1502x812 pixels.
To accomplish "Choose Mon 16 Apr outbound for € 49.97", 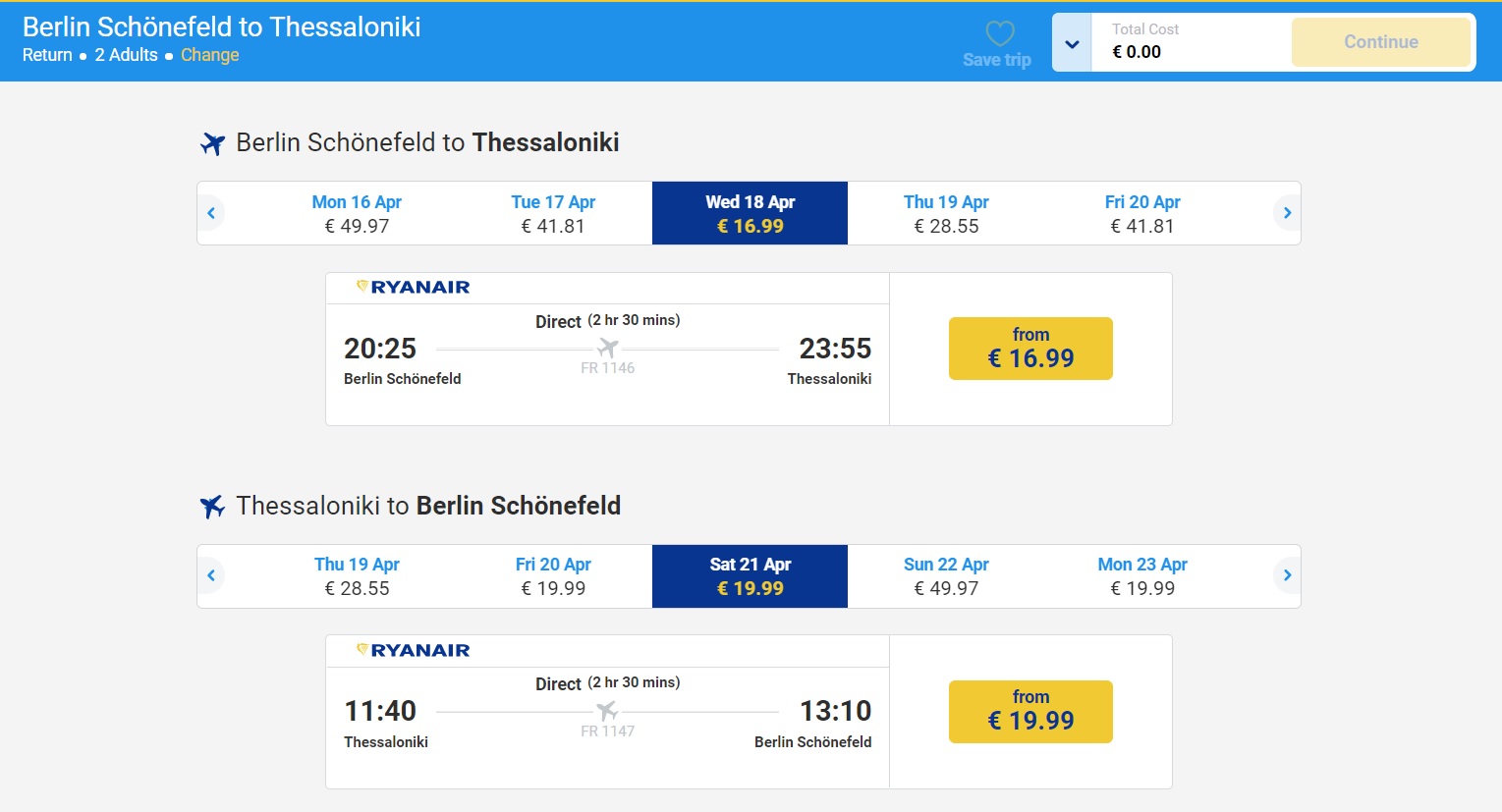I will click(x=357, y=213).
